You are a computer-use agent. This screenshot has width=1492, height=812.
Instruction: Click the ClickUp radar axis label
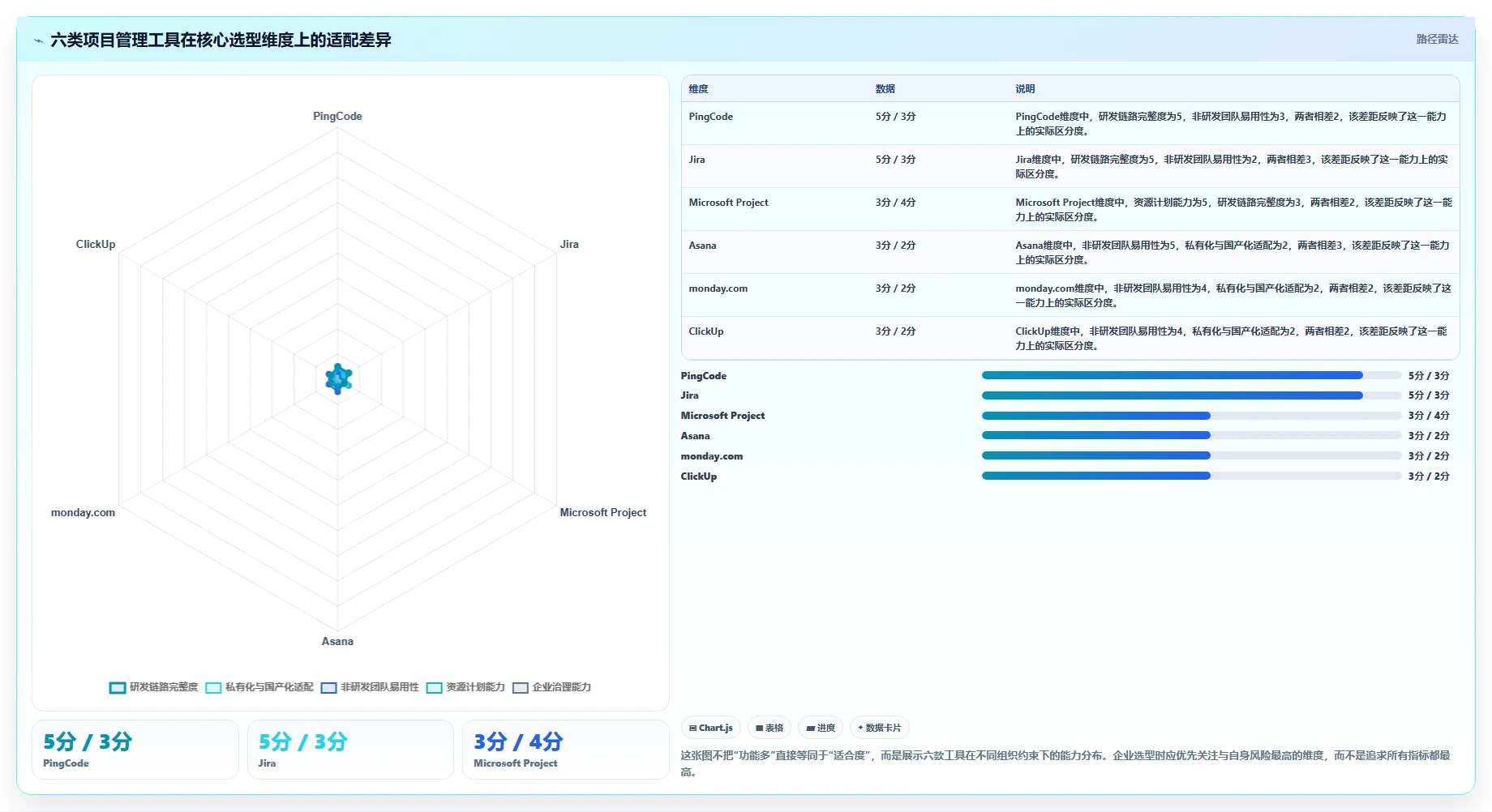(96, 244)
